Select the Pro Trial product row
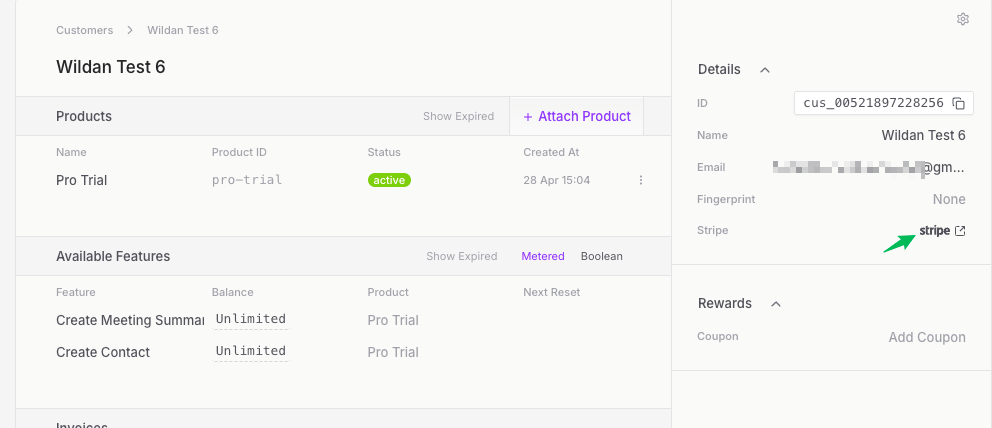Image resolution: width=992 pixels, height=428 pixels. pos(82,180)
